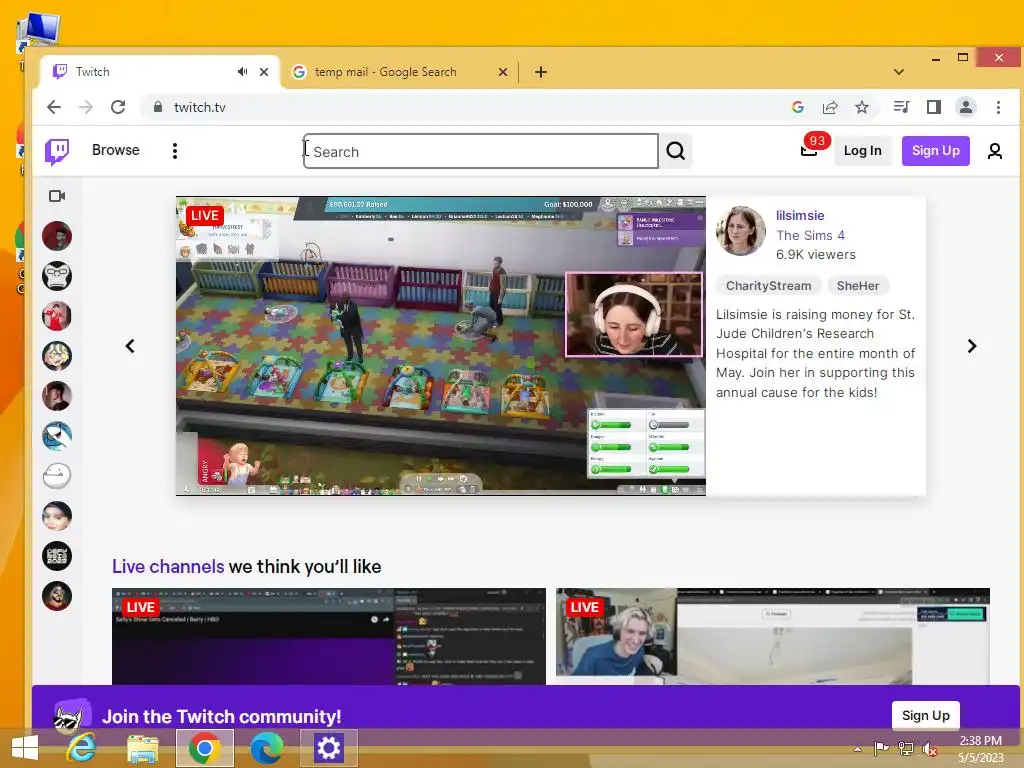Open third sidebar channel avatar in red
This screenshot has width=1024, height=768.
click(57, 316)
